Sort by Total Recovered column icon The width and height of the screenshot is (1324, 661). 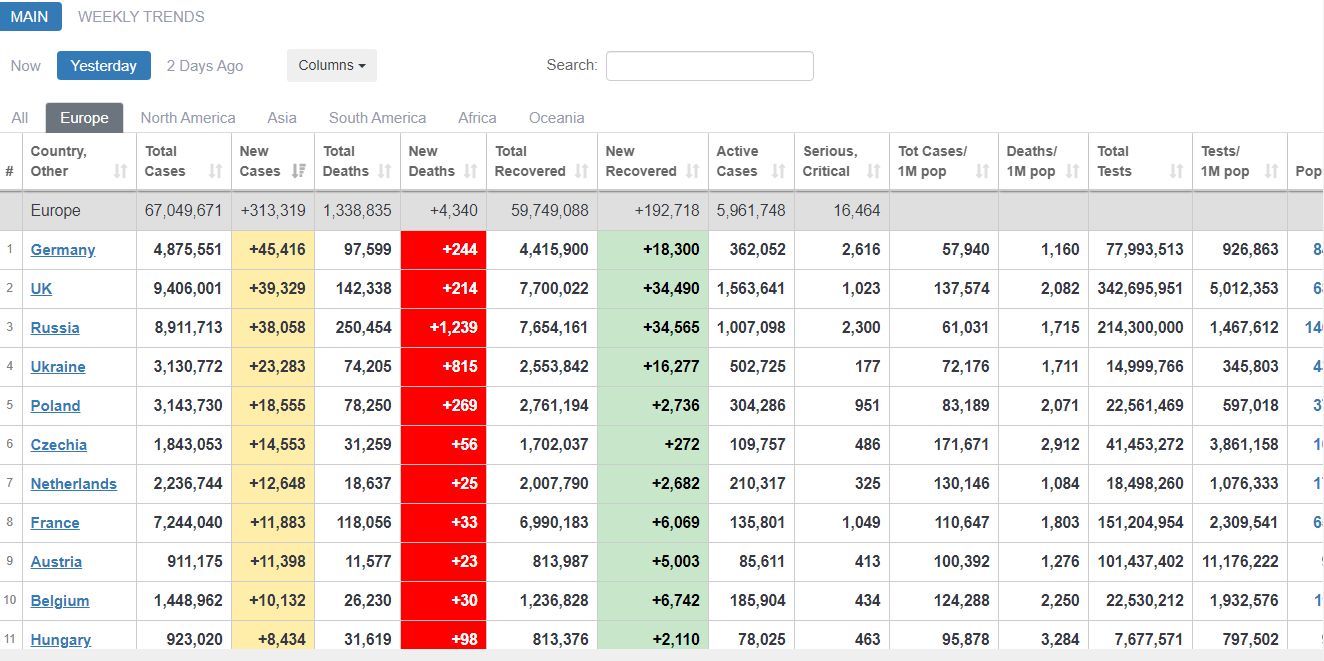pyautogui.click(x=581, y=171)
